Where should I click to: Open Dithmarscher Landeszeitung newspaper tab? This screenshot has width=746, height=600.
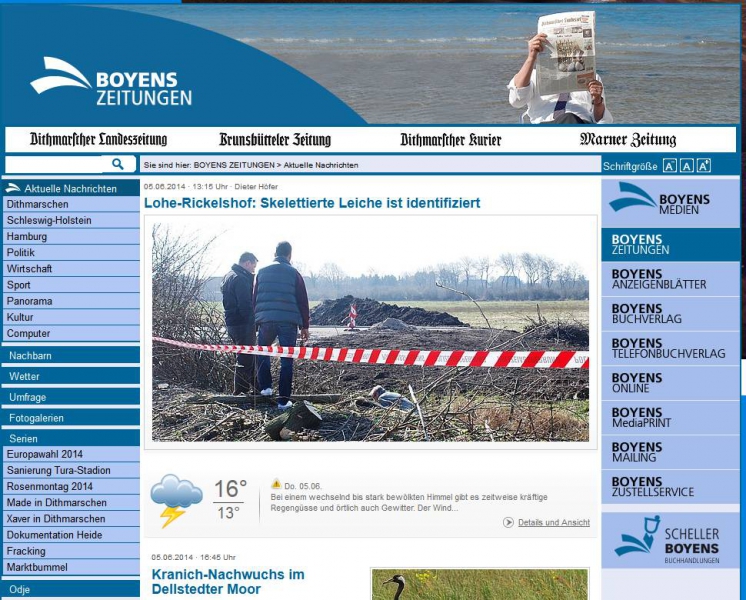click(x=98, y=140)
